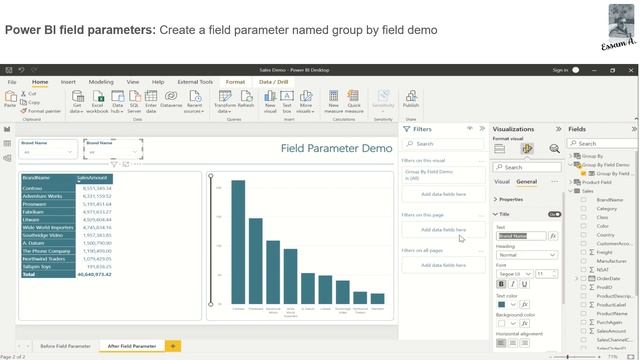The height and width of the screenshot is (360, 640).
Task: Switch to Model view in left sidebar
Action: [7, 158]
